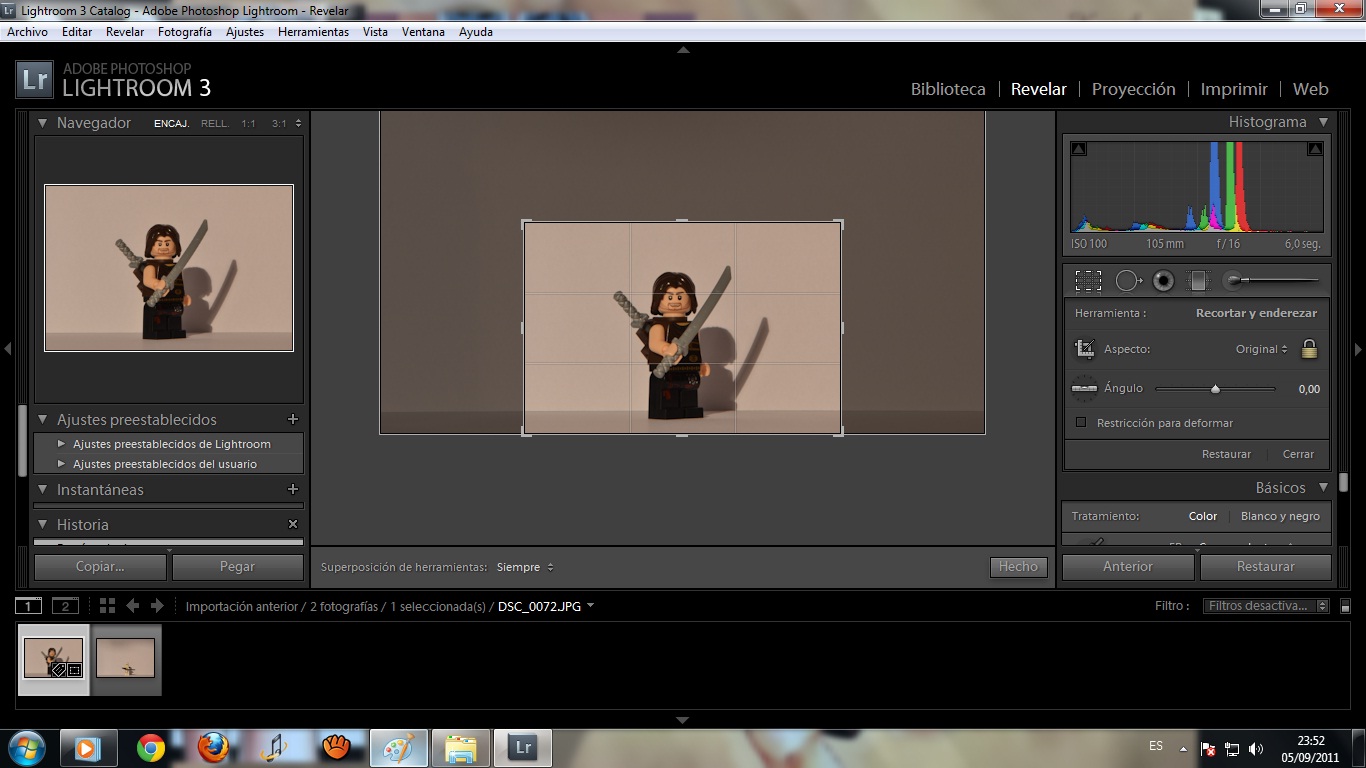
Task: Toggle shadow clipping indicator in histogram
Action: coord(1079,149)
